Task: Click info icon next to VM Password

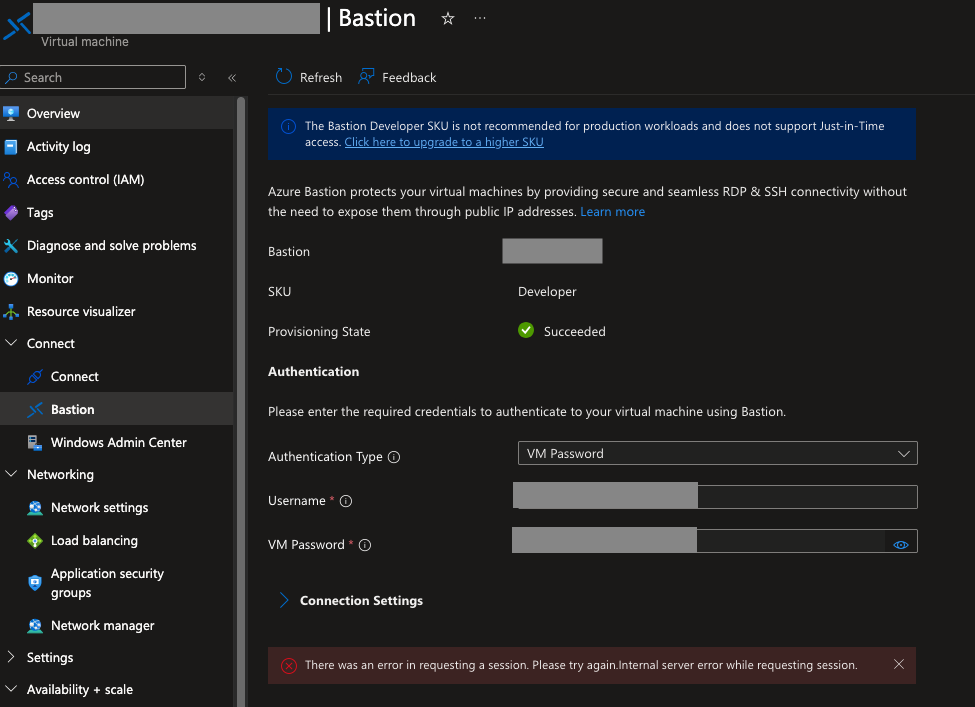Action: 365,545
